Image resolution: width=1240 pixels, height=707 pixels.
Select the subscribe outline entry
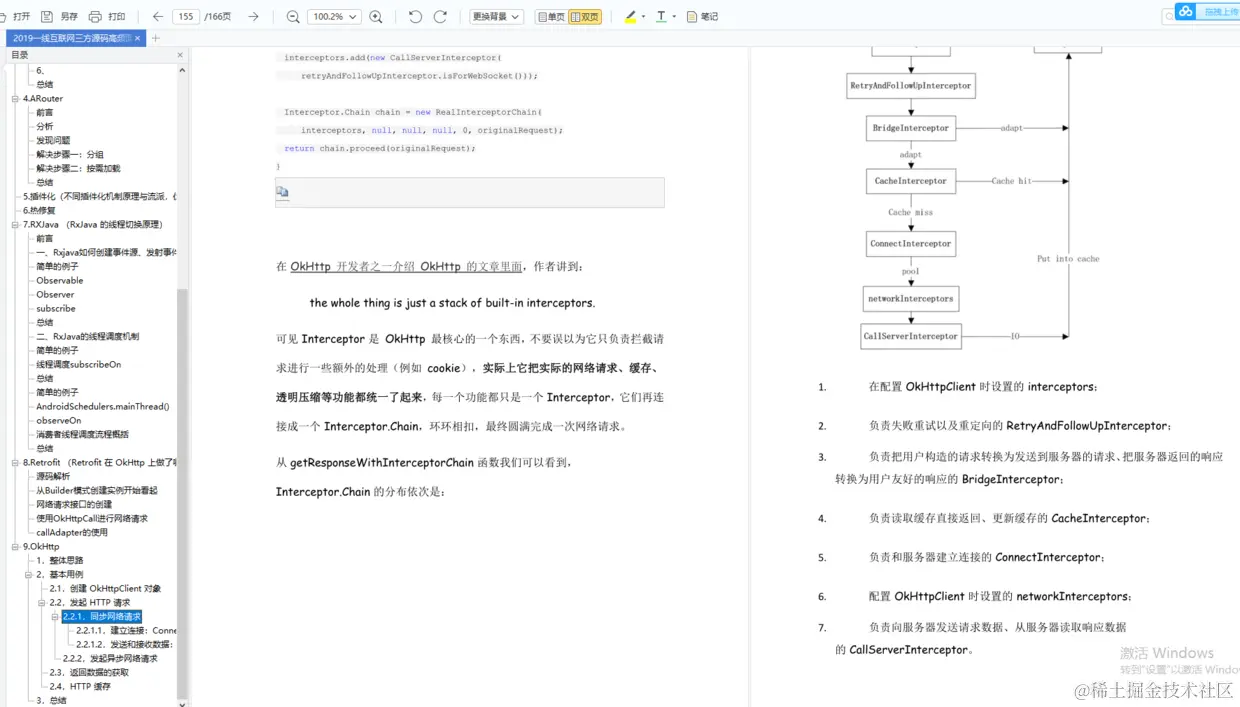point(56,309)
